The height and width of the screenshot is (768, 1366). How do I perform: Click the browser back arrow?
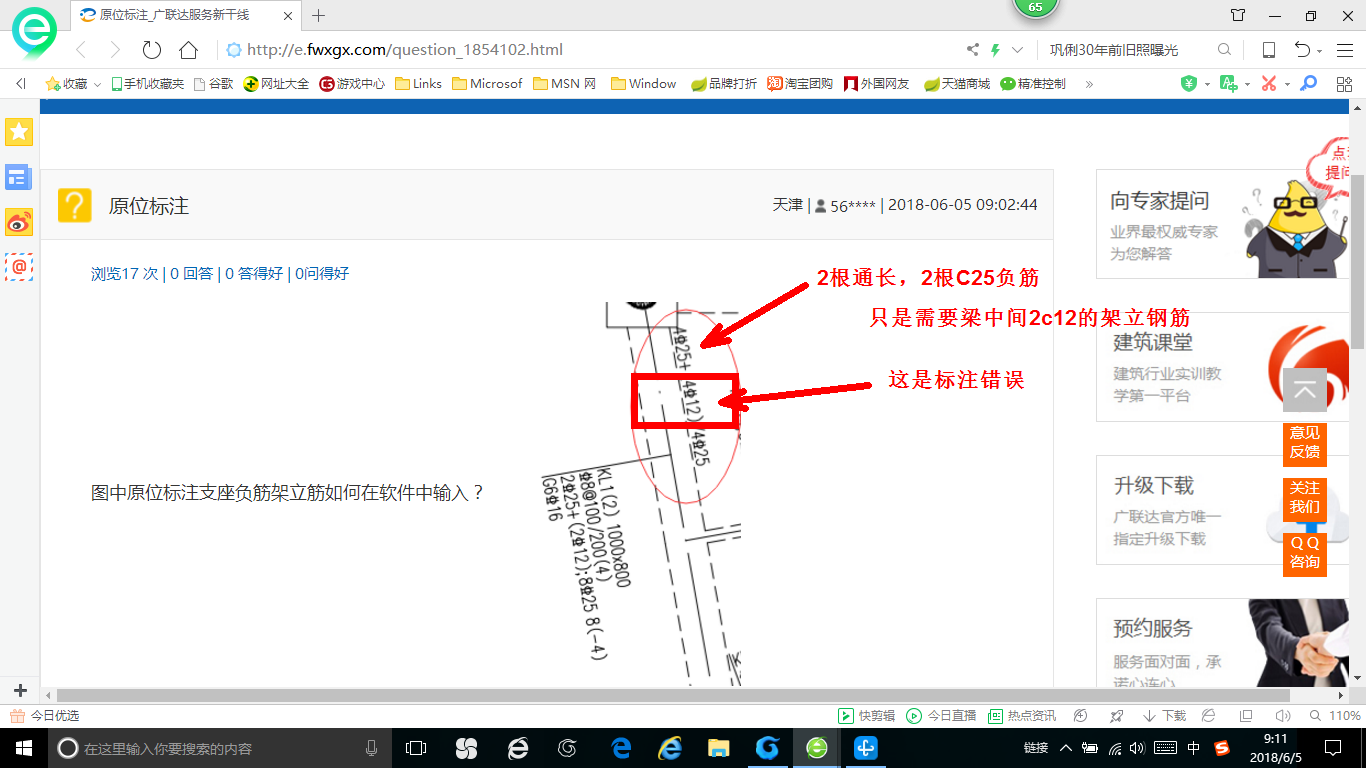tap(82, 50)
